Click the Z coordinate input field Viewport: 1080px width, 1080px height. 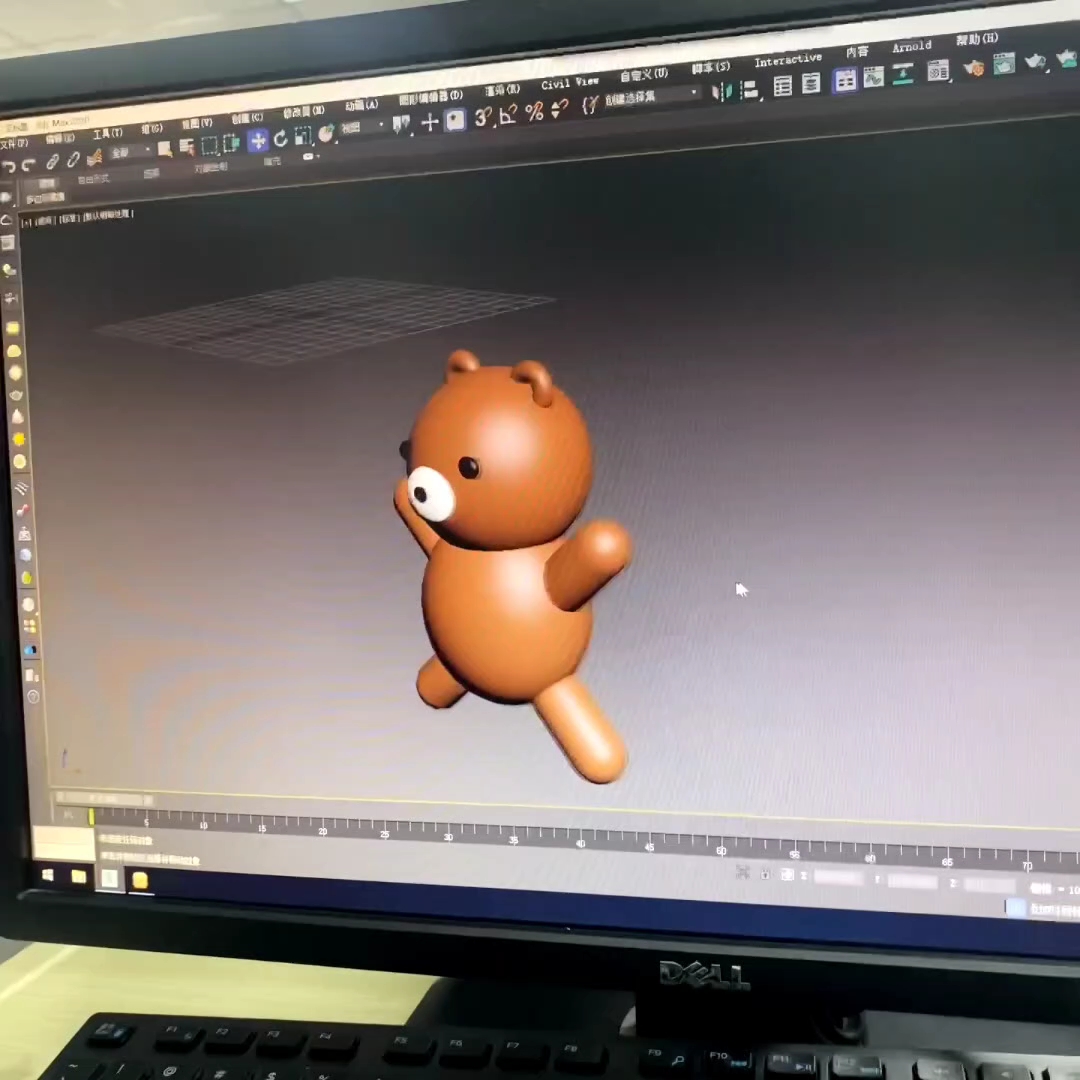(989, 885)
